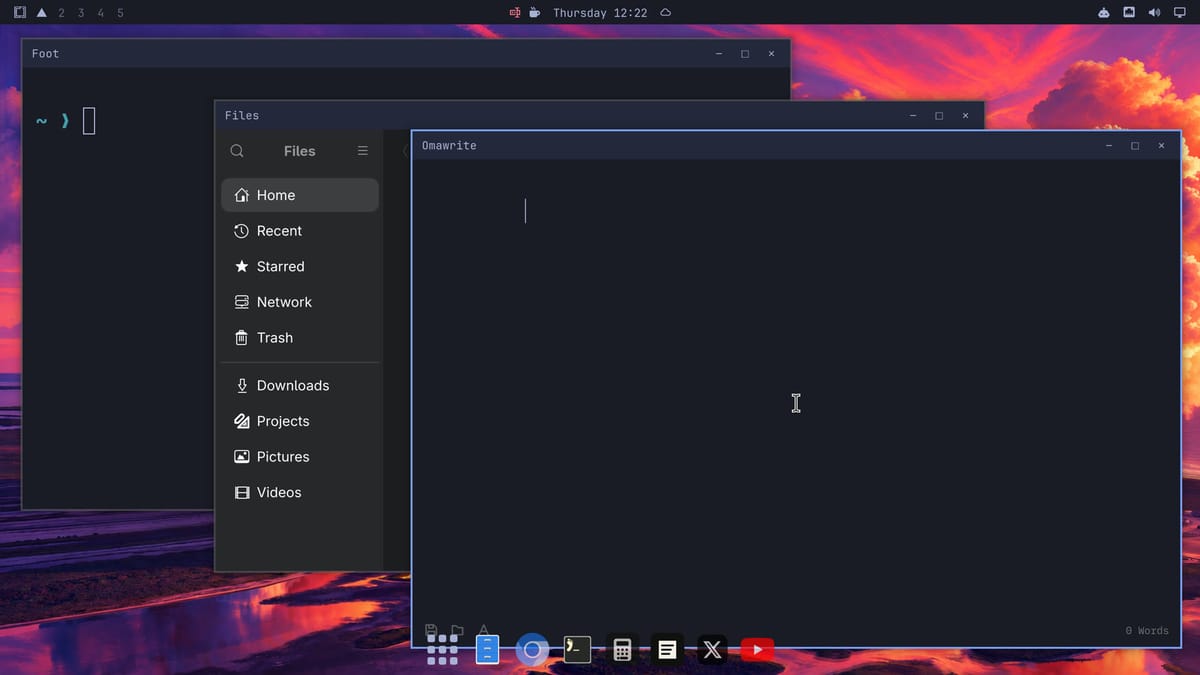
Task: Maximize the Foot terminal window
Action: 745,54
